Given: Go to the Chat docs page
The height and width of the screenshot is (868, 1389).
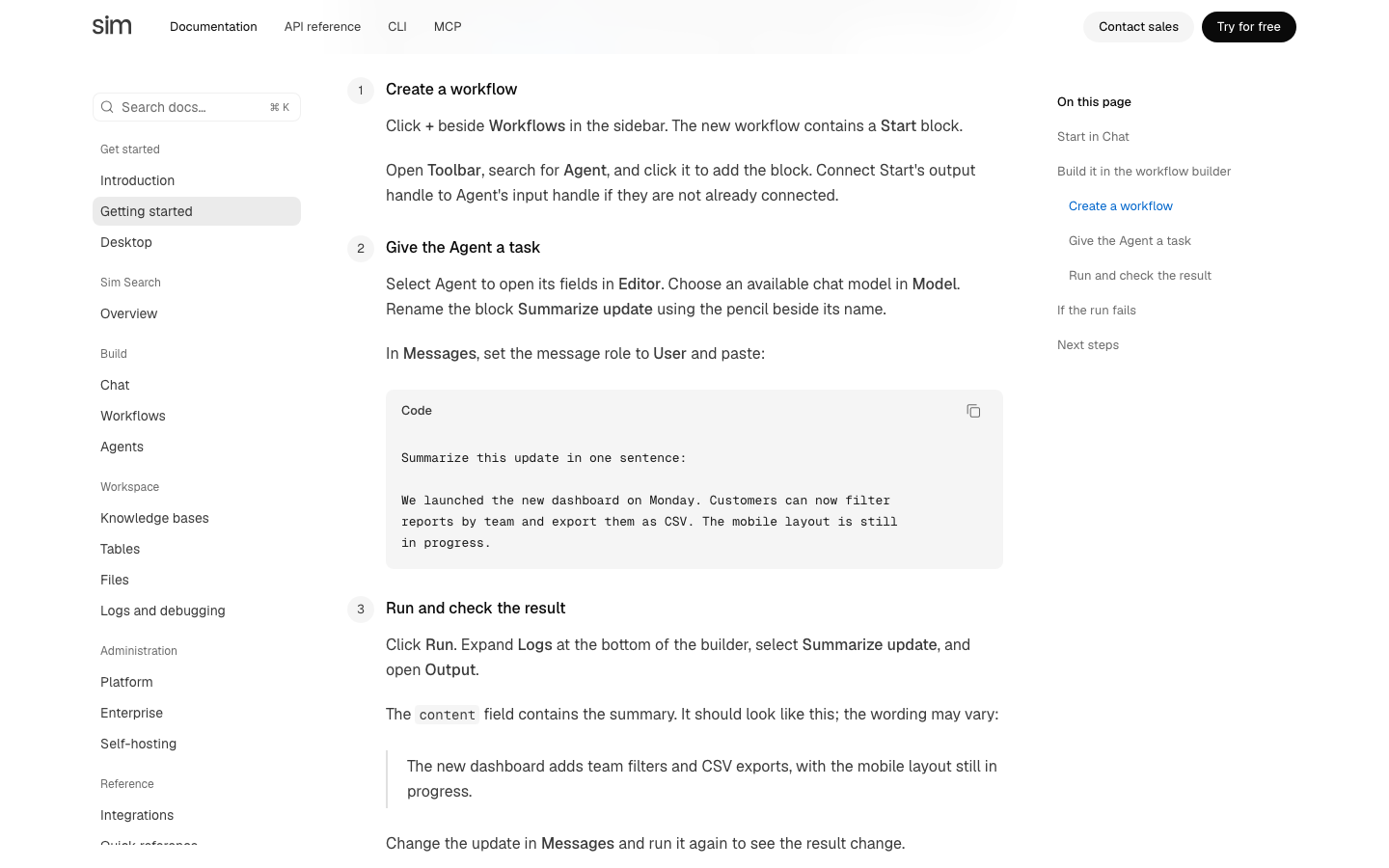Looking at the screenshot, I should [x=197, y=385].
